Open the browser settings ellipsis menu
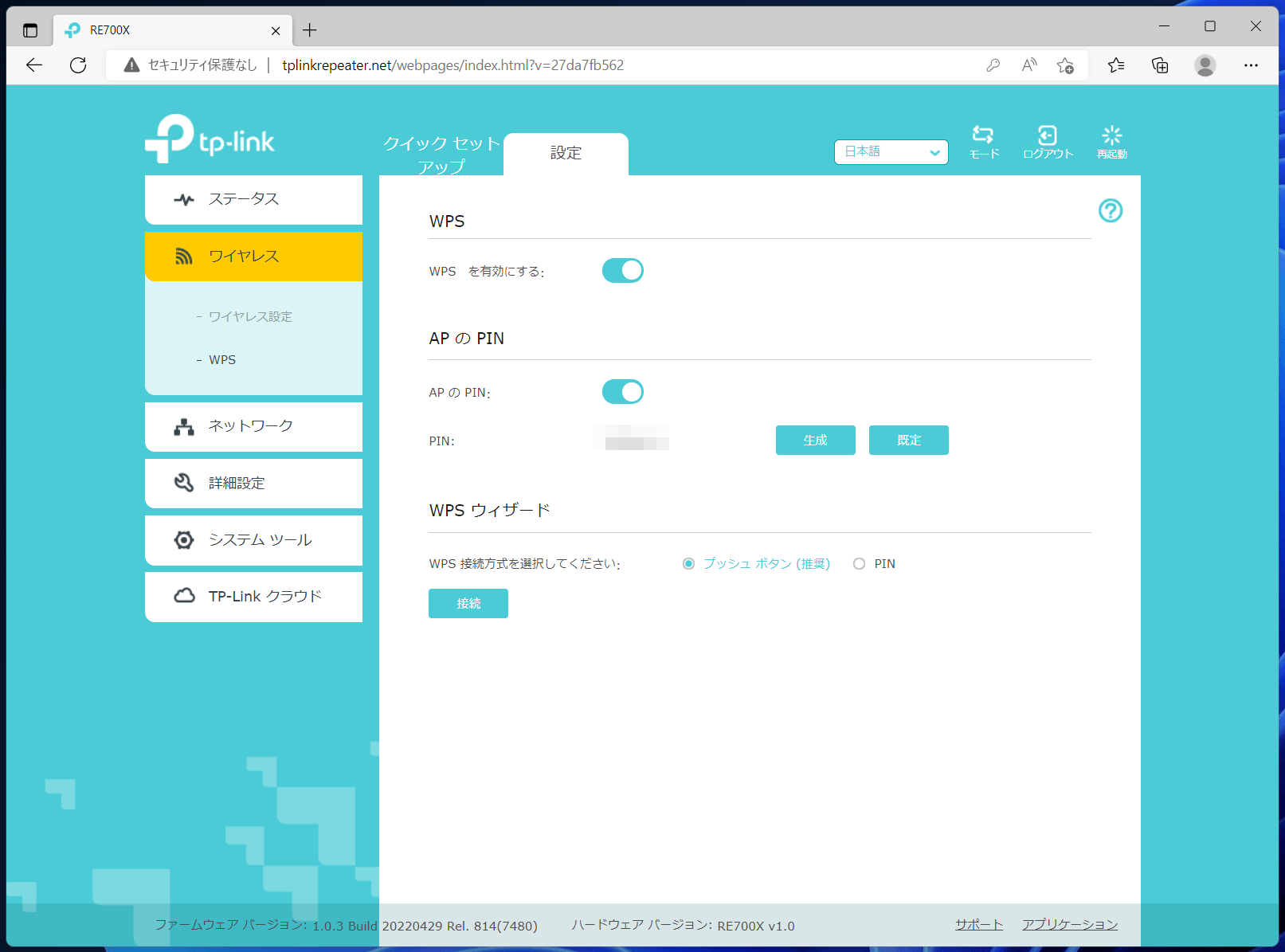Viewport: 1285px width, 952px height. pos(1251,65)
